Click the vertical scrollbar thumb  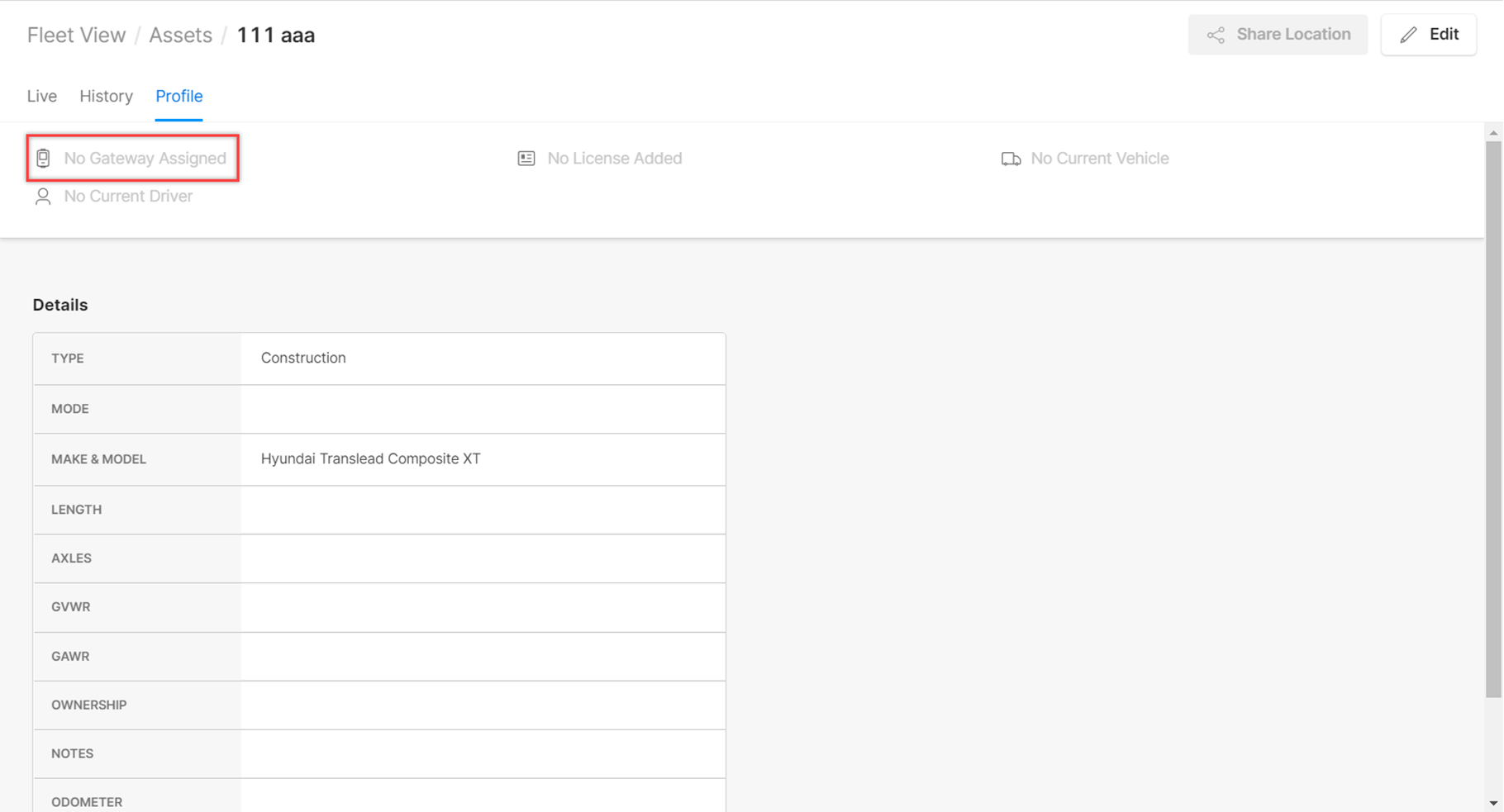click(x=1493, y=420)
